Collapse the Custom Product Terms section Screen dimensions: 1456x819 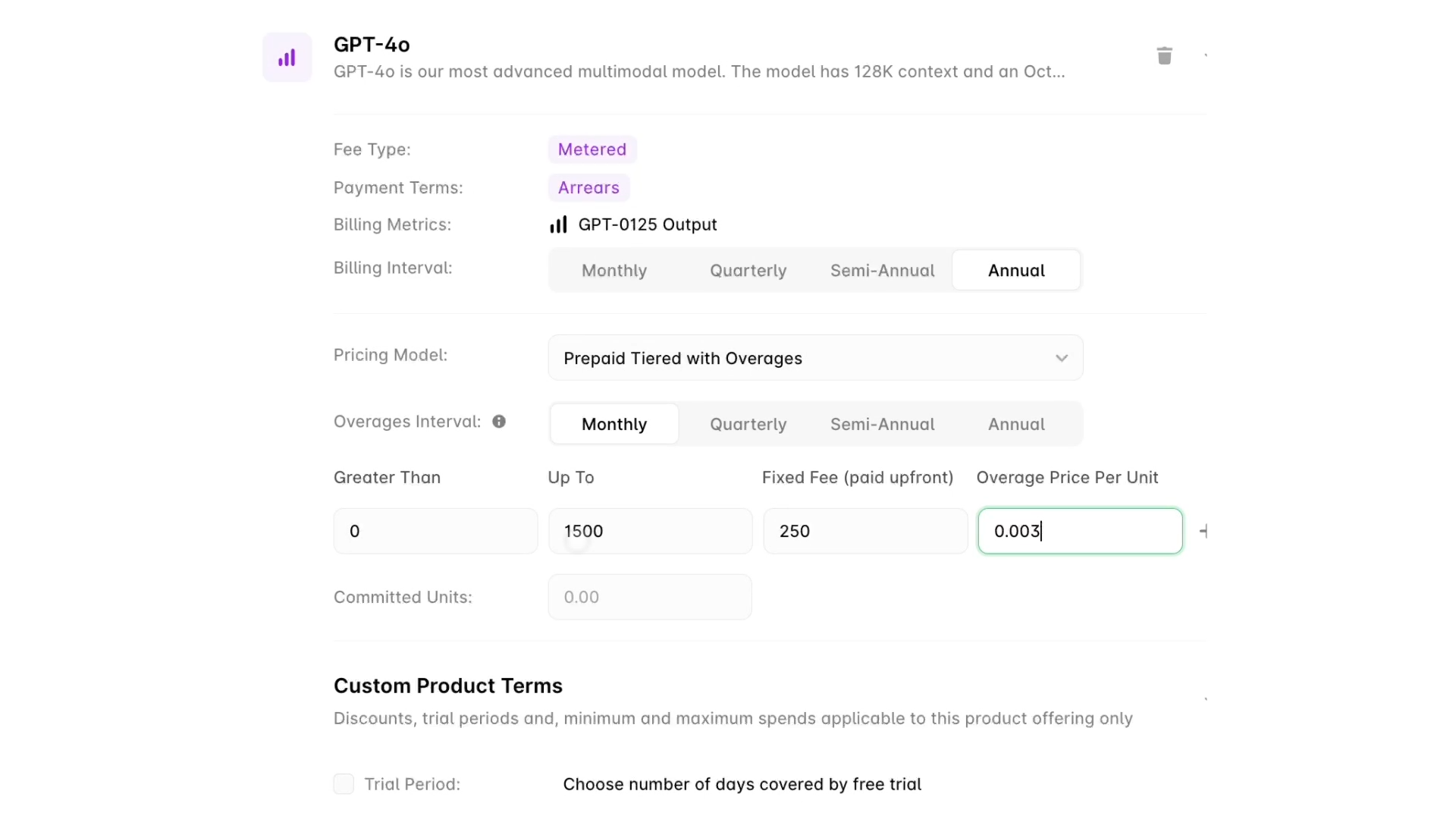point(1205,698)
